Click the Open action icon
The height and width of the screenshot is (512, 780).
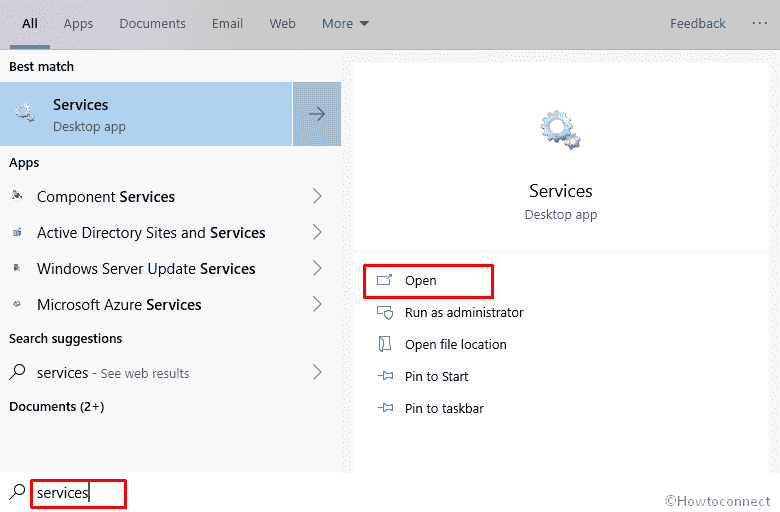(x=385, y=280)
